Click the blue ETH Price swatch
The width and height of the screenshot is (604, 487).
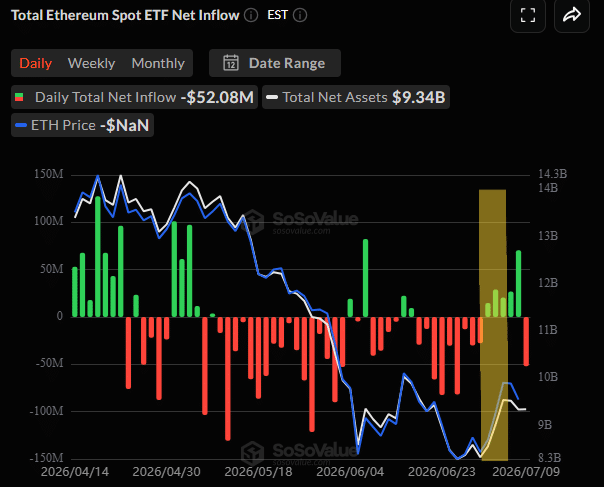20,125
